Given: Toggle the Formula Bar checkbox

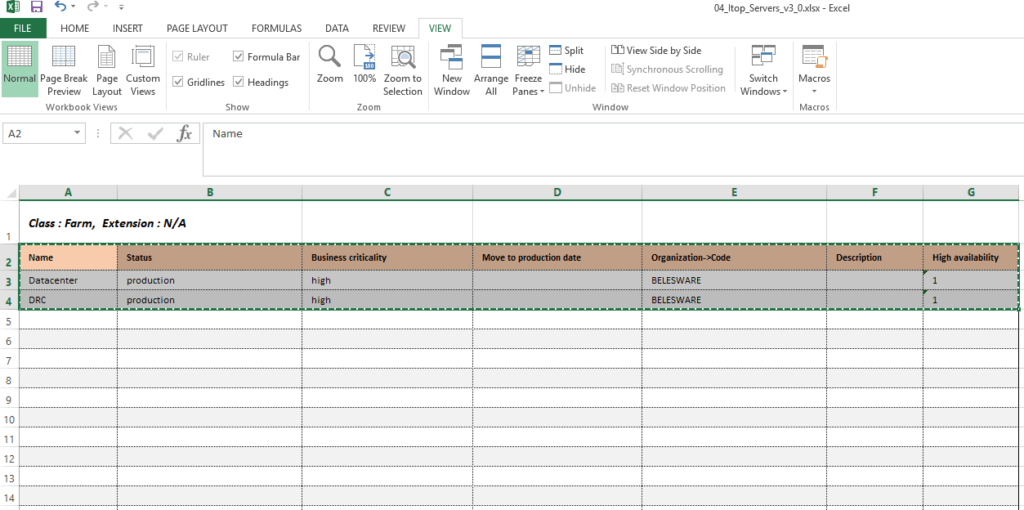Looking at the screenshot, I should tap(239, 57).
